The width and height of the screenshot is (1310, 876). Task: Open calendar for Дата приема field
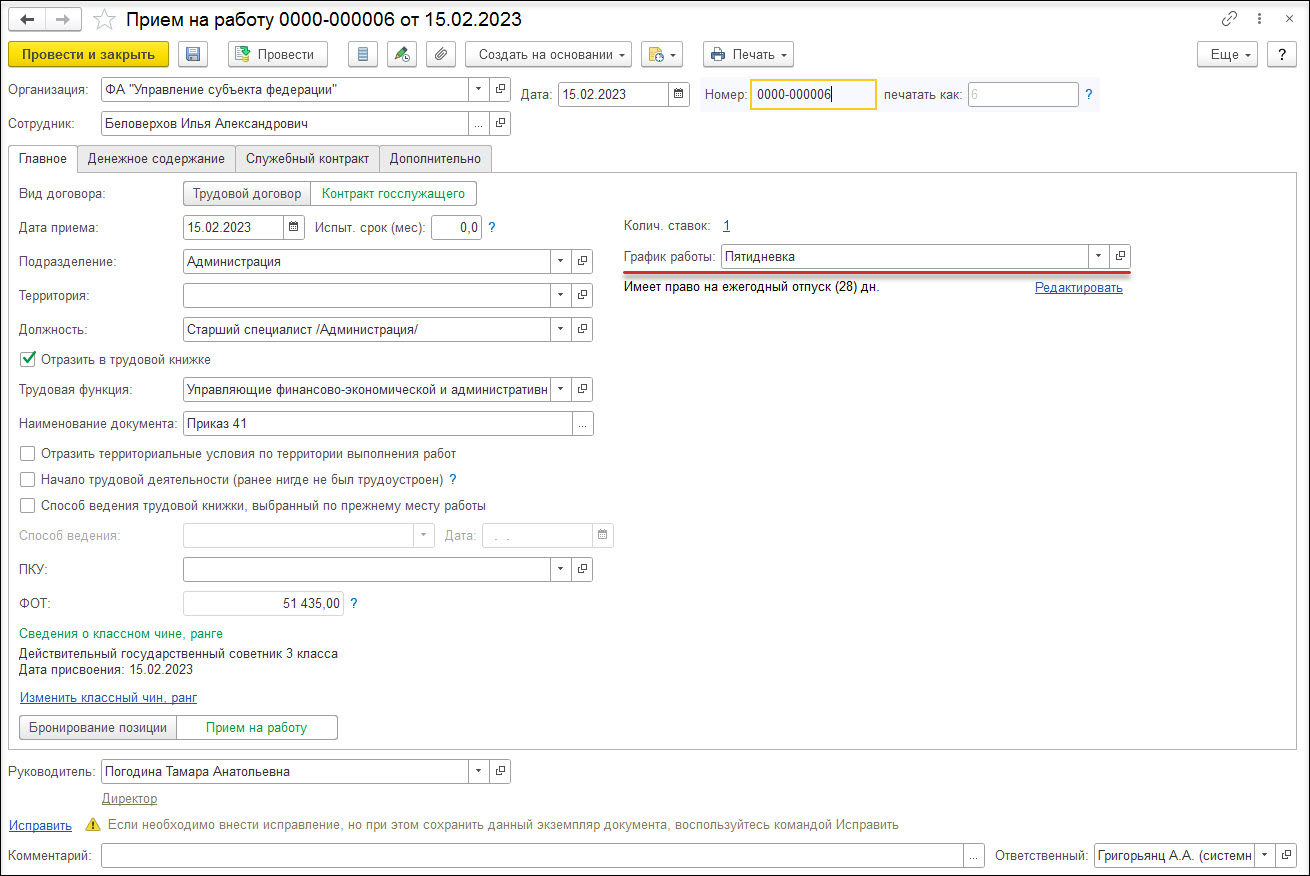(x=294, y=227)
